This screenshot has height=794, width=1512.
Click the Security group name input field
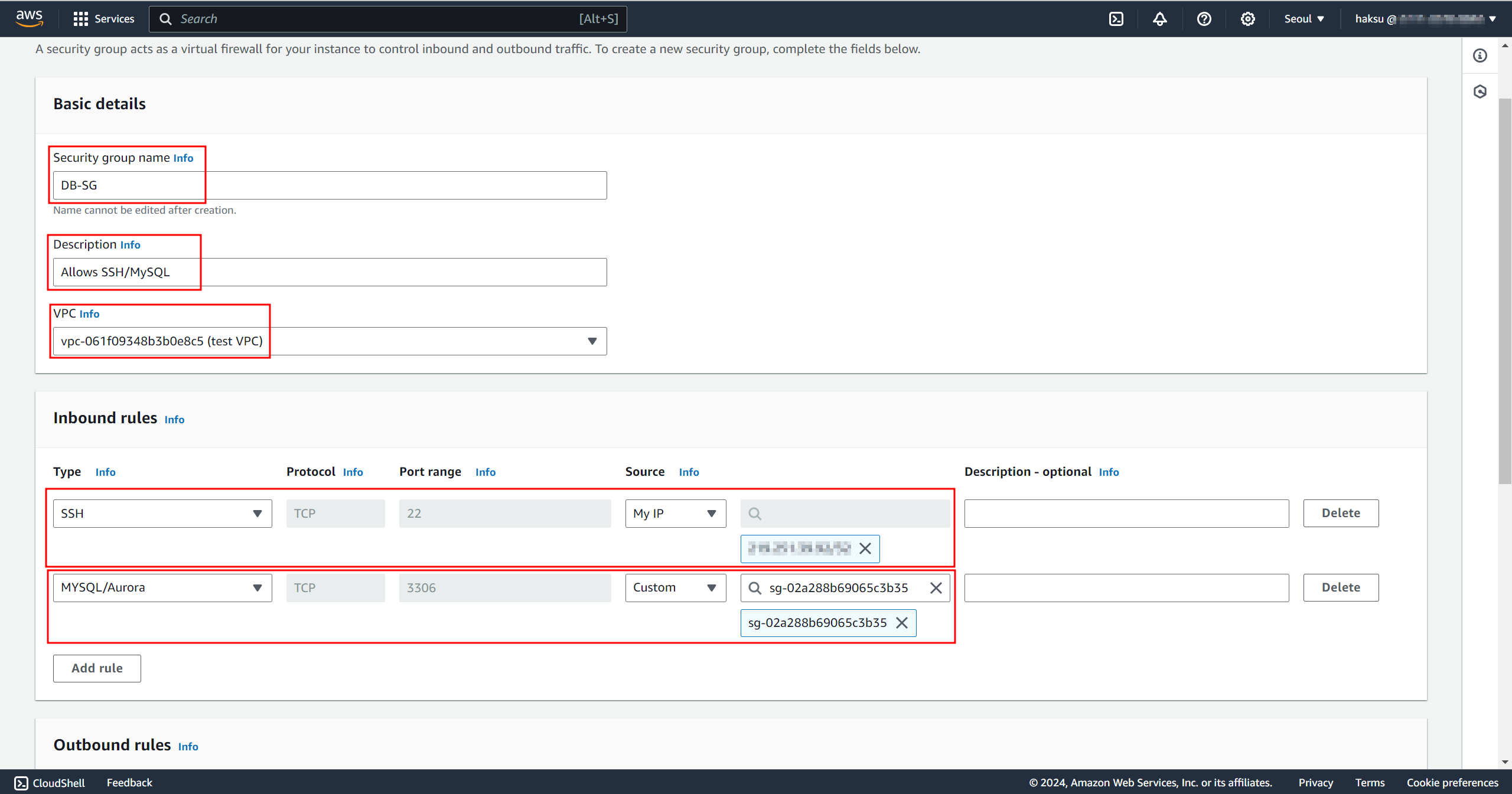pos(330,185)
